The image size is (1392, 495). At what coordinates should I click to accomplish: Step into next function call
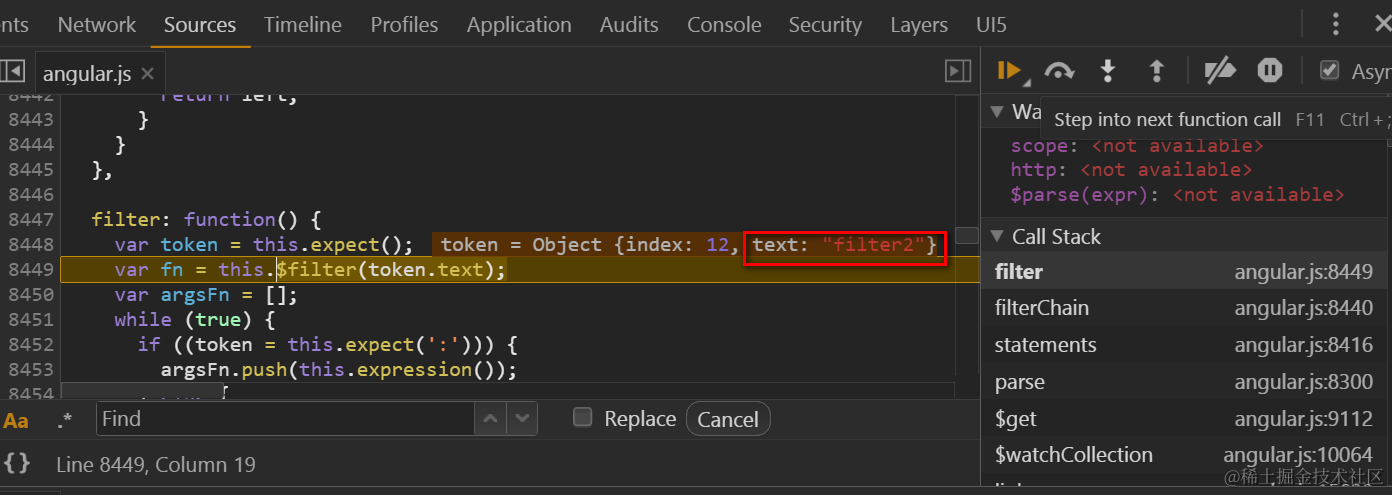[x=1108, y=70]
